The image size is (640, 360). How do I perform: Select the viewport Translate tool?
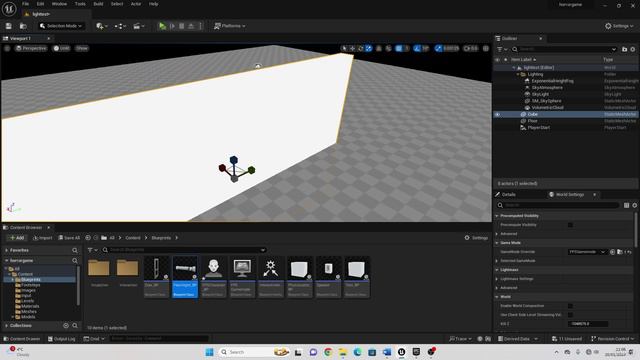(x=352, y=48)
